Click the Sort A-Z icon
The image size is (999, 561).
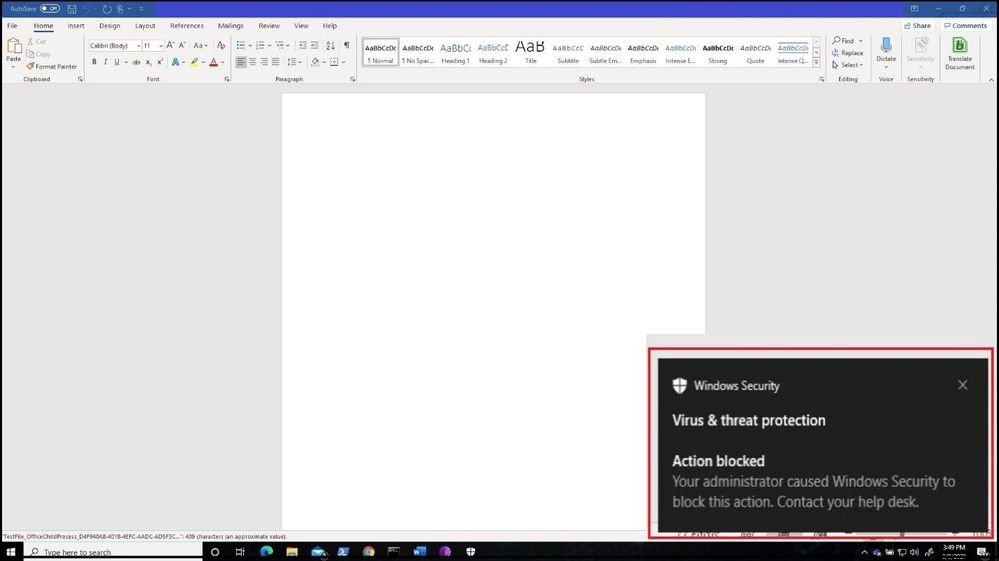click(330, 45)
